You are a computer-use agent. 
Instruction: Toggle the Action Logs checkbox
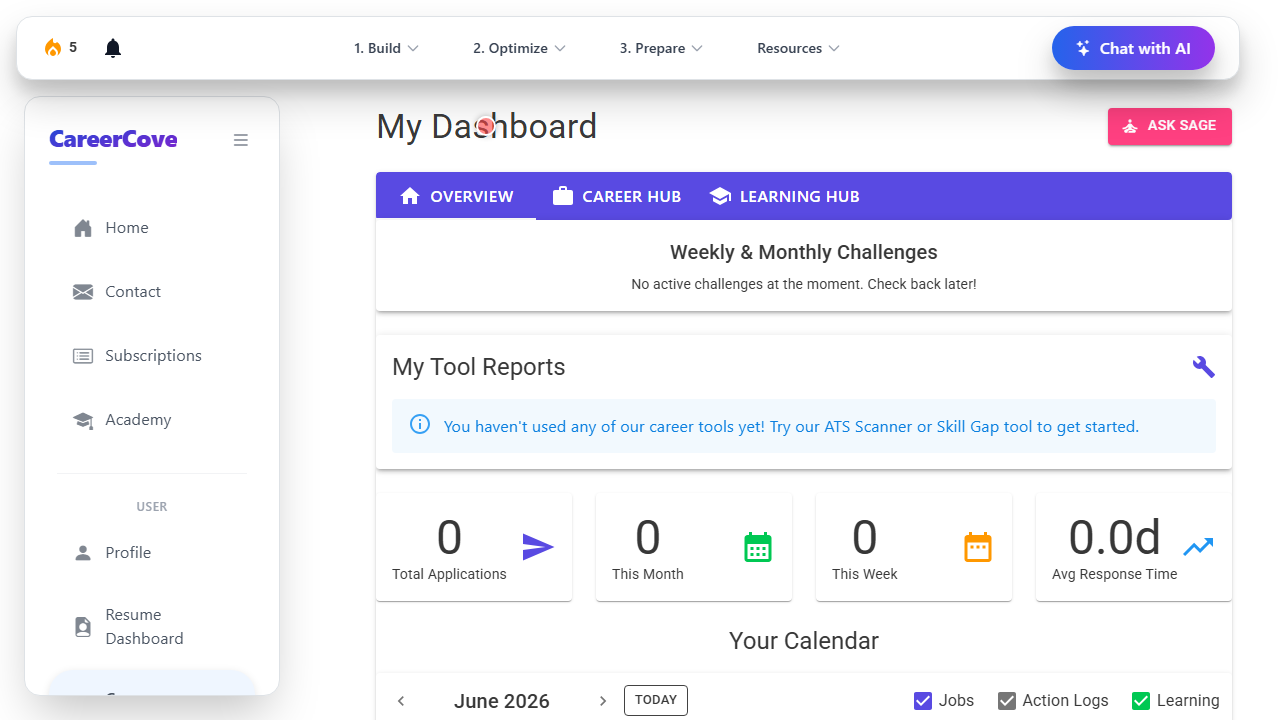pos(1007,701)
